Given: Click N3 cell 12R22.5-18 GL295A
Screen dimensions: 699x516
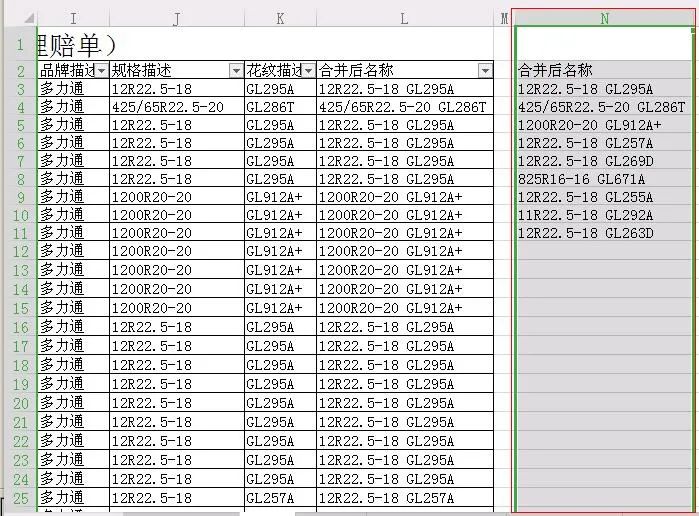Looking at the screenshot, I should tap(604, 89).
